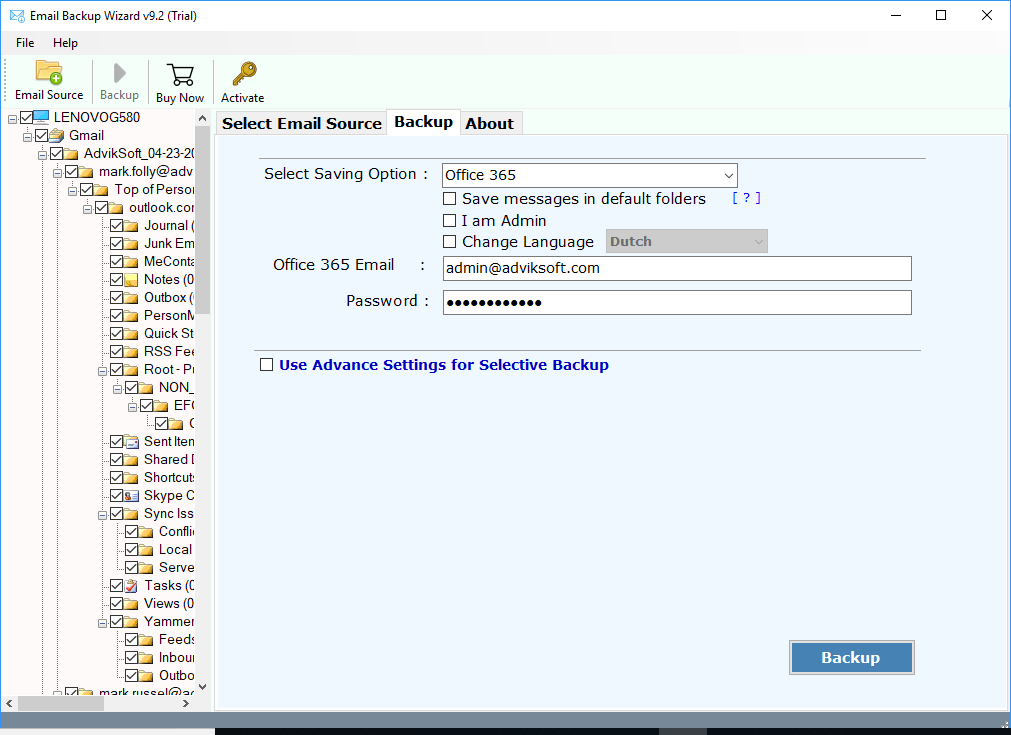Collapse the Sync Issues node
1011x735 pixels.
[x=102, y=515]
